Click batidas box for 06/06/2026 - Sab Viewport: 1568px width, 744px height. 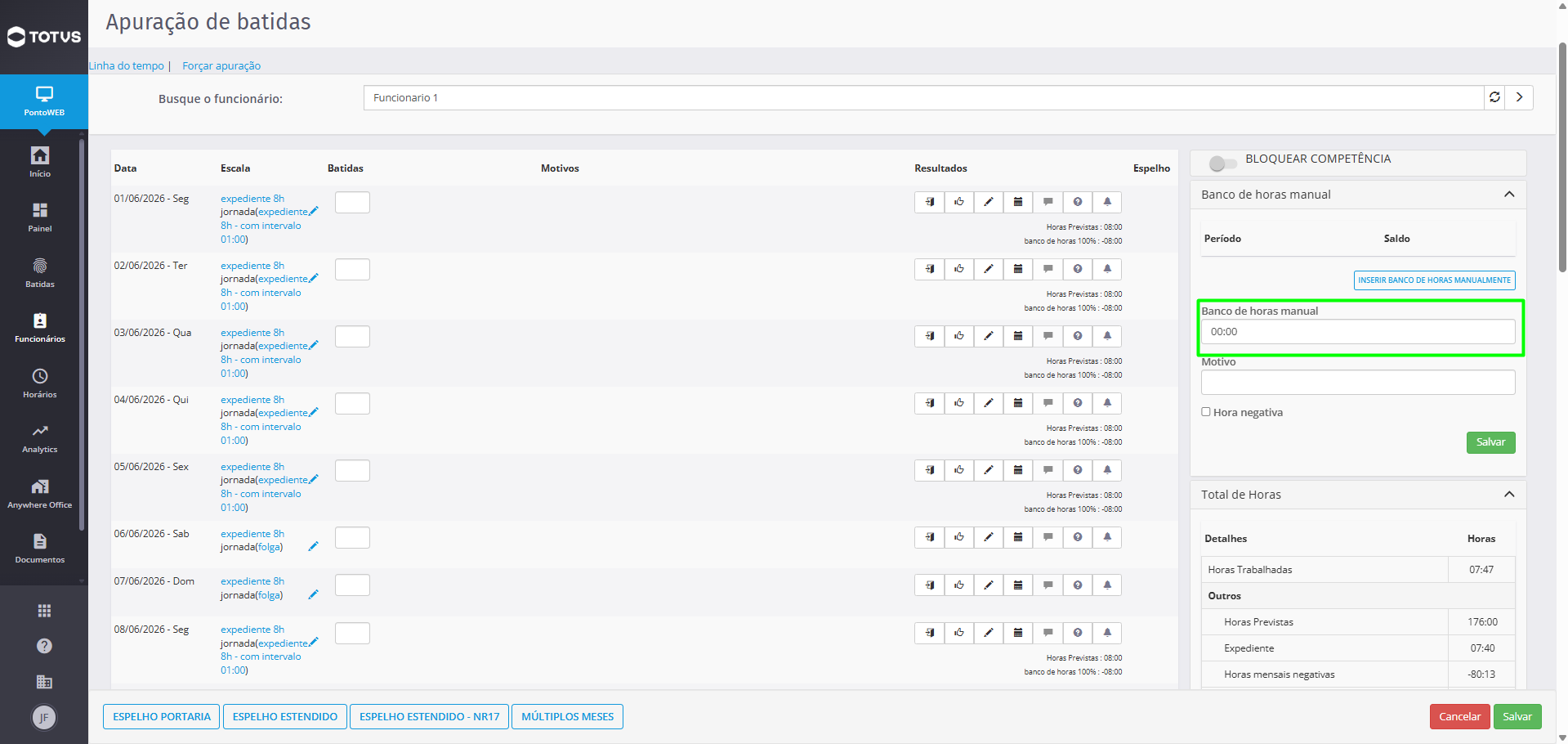pos(352,537)
